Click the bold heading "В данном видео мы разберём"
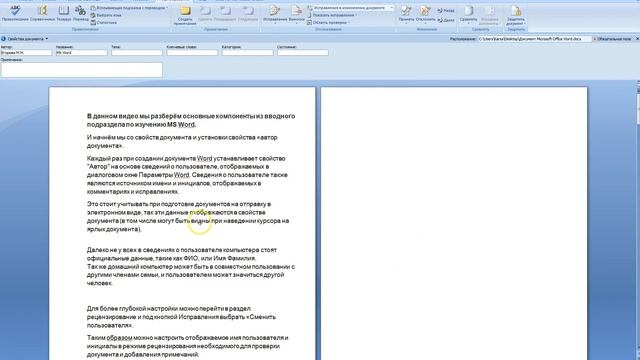Screen dimensions: 640x360 (x=191, y=120)
